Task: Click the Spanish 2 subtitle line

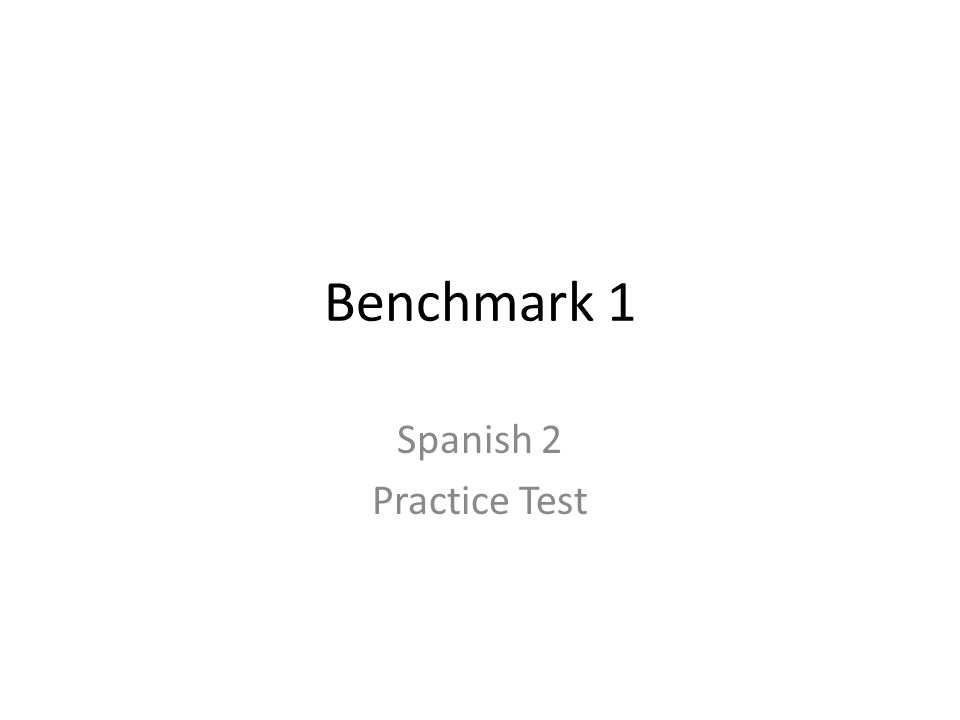Action: tap(479, 442)
